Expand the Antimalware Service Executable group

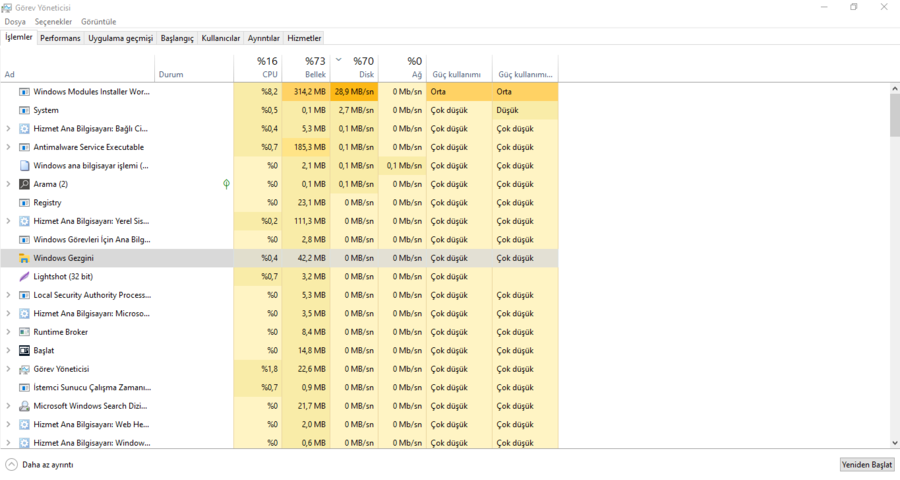(x=8, y=147)
